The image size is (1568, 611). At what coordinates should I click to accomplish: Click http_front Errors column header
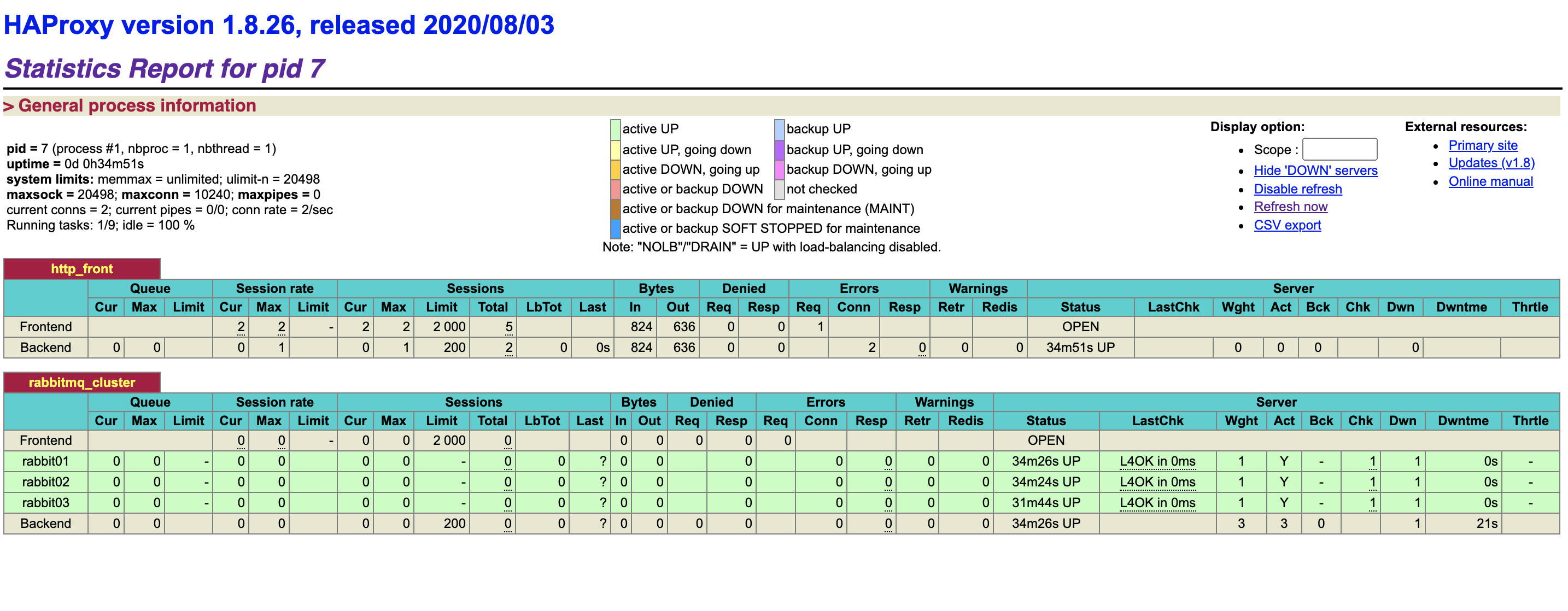pyautogui.click(x=859, y=289)
